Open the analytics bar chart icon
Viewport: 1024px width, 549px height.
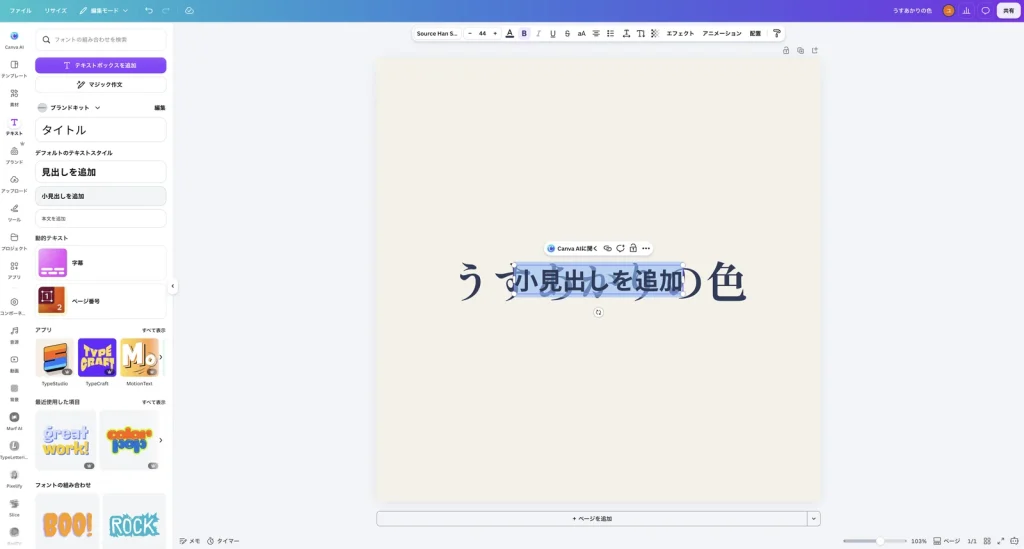coord(967,10)
